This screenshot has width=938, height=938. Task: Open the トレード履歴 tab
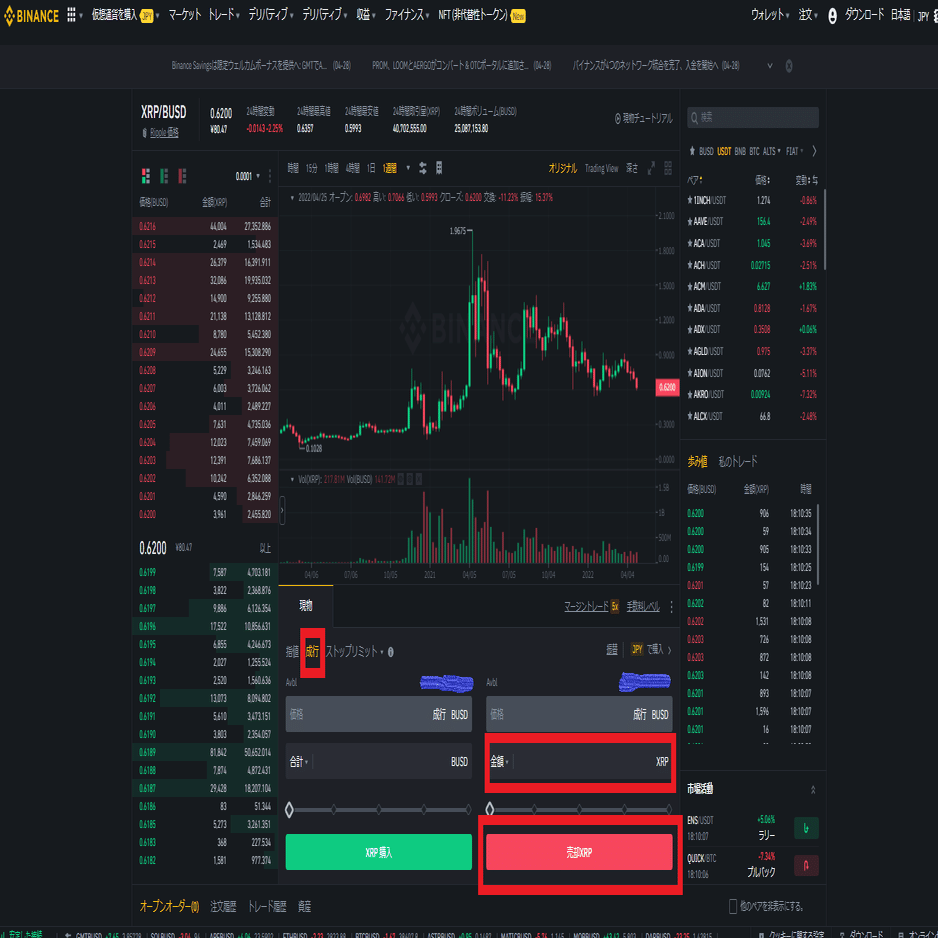click(267, 907)
